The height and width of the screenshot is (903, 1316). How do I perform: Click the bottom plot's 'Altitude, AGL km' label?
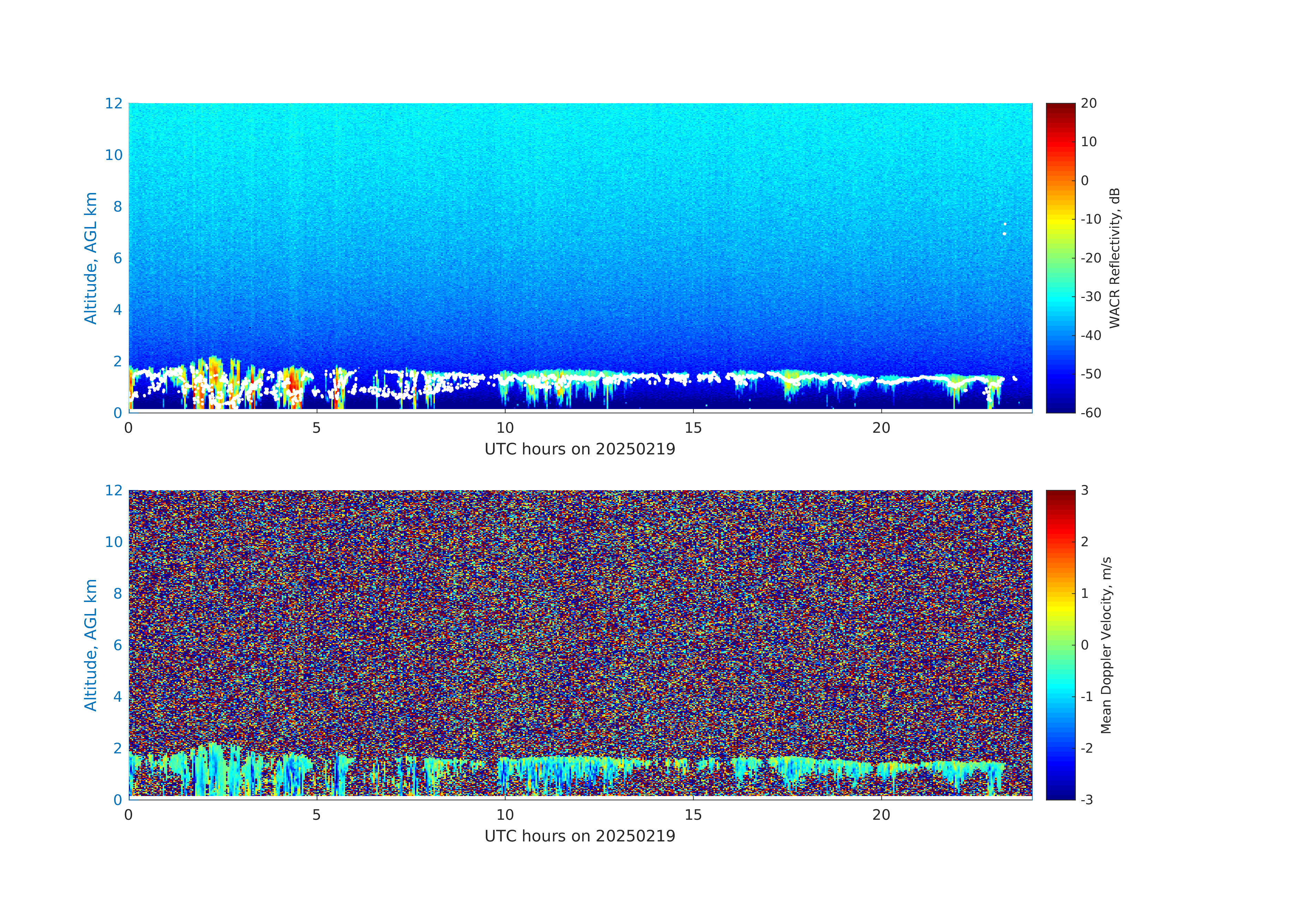pyautogui.click(x=90, y=645)
